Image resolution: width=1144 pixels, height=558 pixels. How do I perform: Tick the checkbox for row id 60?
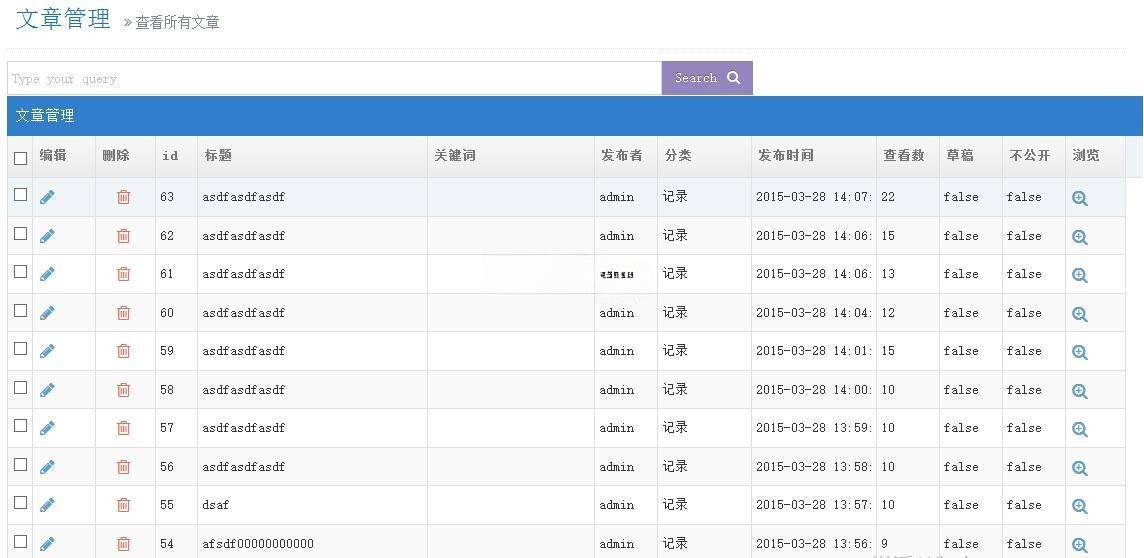(x=20, y=311)
